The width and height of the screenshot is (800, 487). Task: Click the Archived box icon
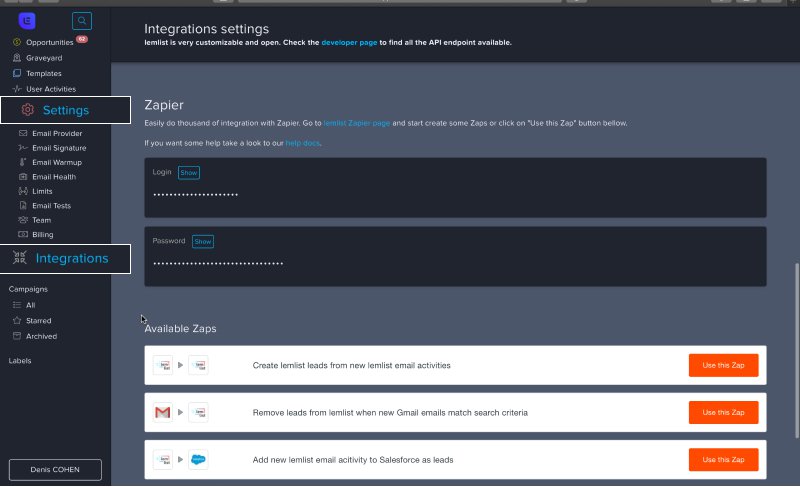[x=17, y=336]
